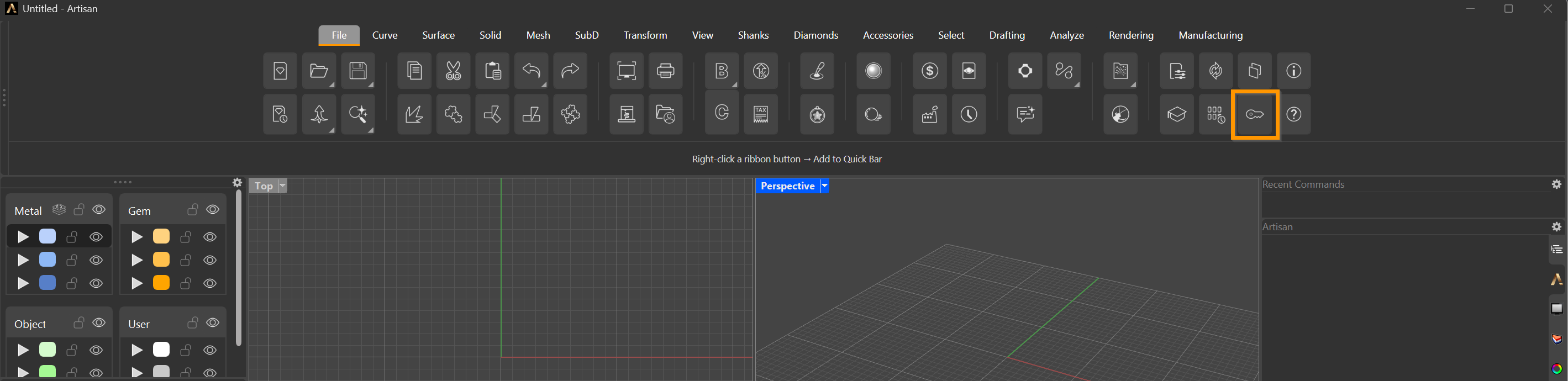Toggle lock on Metal layer group
The width and height of the screenshot is (1568, 381).
pyautogui.click(x=78, y=209)
